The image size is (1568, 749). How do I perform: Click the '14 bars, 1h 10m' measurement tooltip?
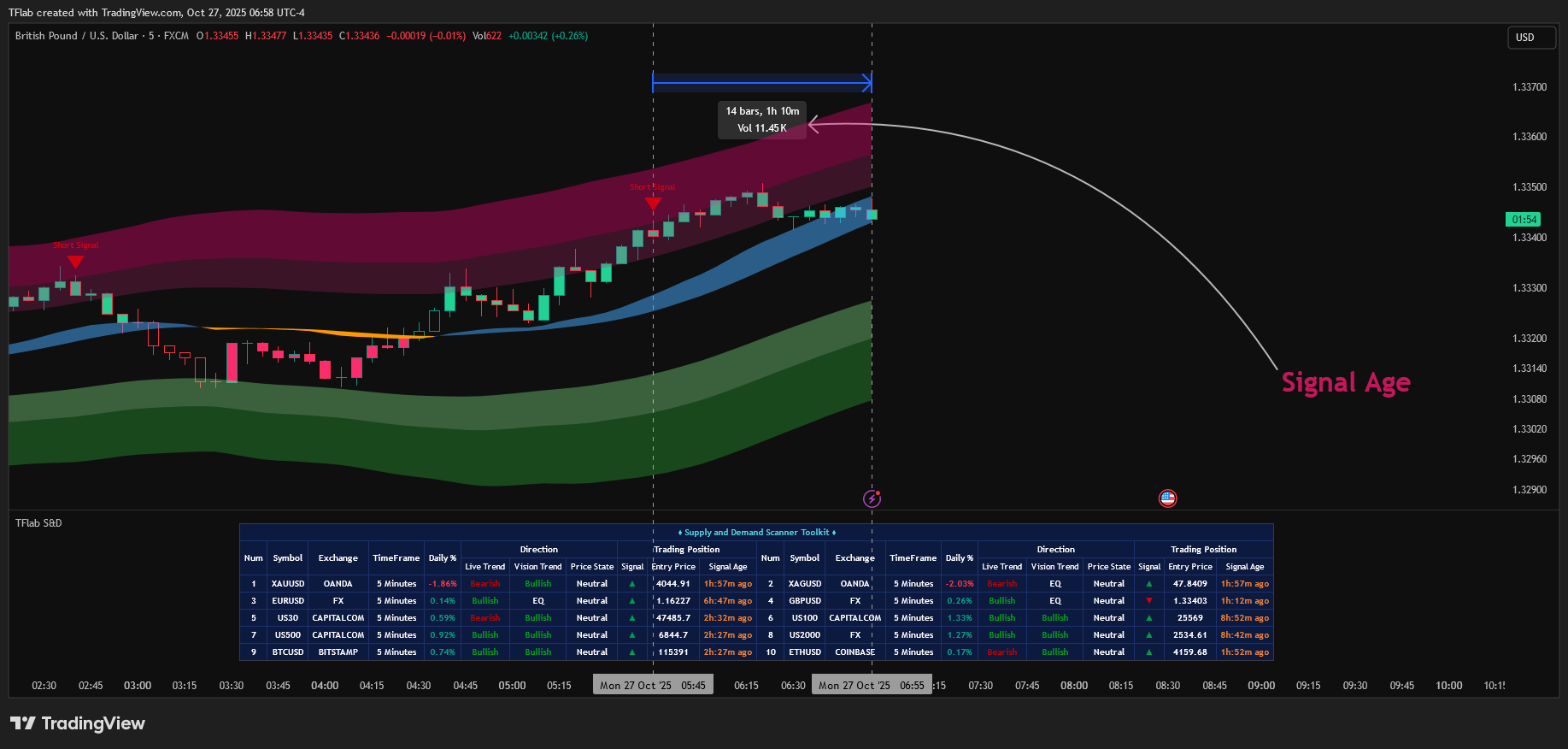point(762,120)
